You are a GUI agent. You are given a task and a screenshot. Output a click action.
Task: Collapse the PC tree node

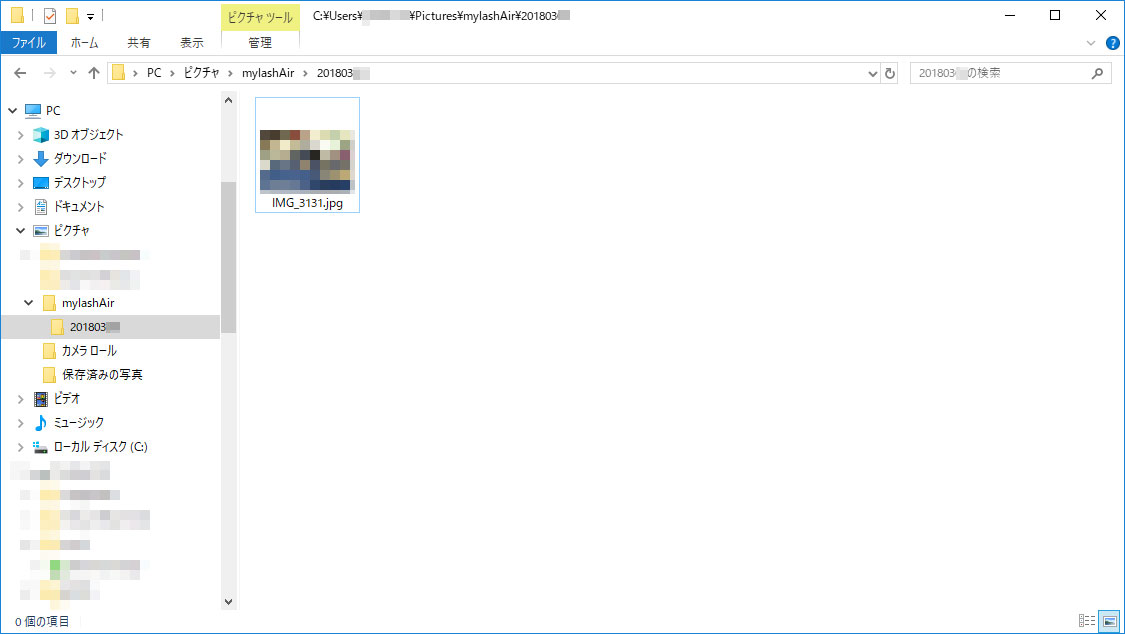pyautogui.click(x=13, y=110)
